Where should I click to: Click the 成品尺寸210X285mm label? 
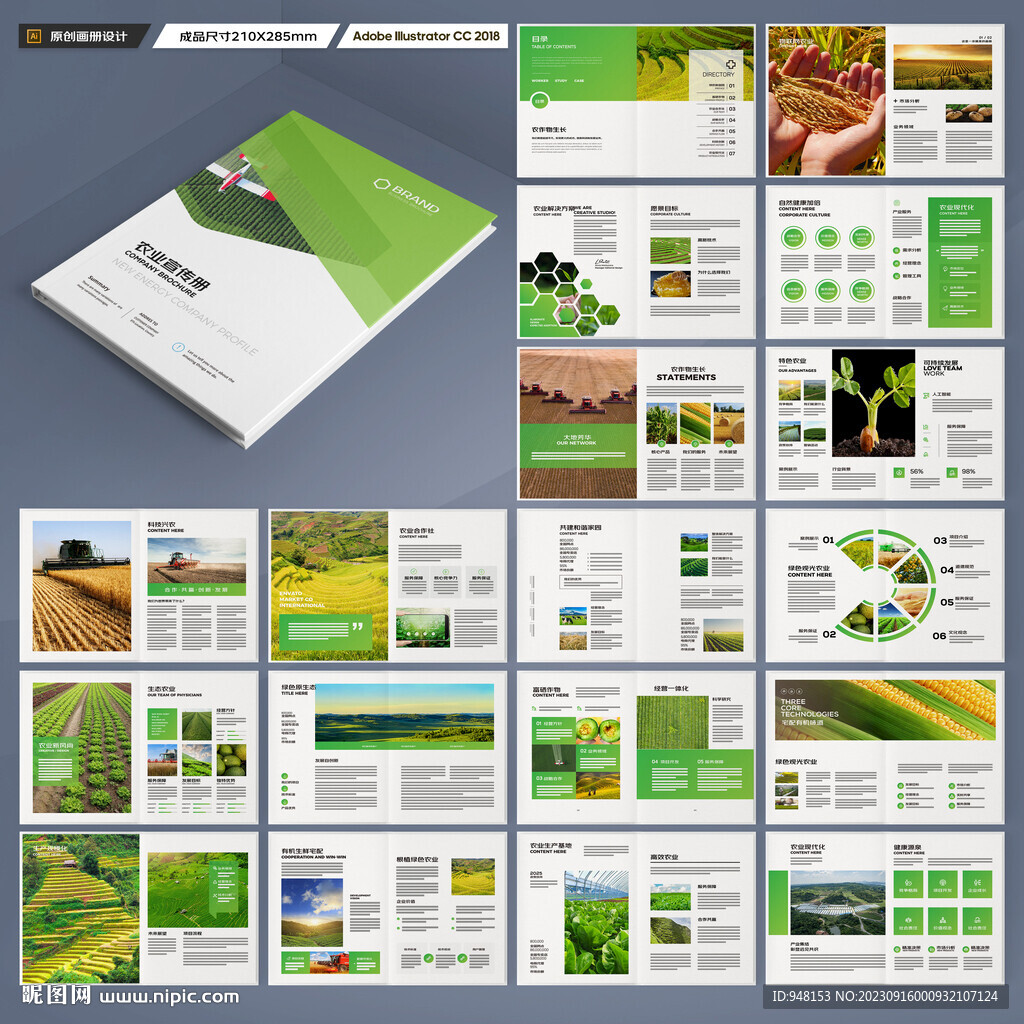click(x=248, y=37)
